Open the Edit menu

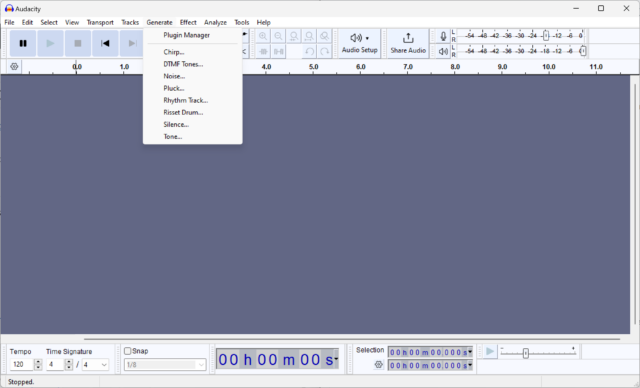27,22
